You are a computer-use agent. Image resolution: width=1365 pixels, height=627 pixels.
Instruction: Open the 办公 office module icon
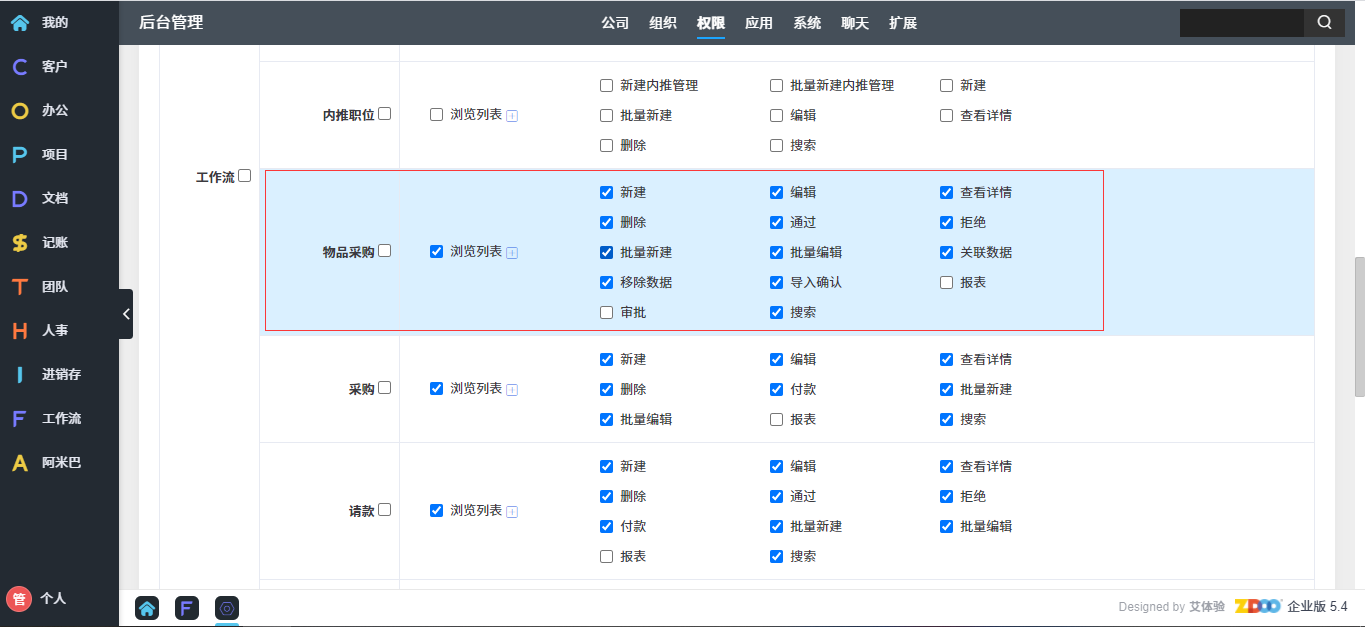click(20, 111)
